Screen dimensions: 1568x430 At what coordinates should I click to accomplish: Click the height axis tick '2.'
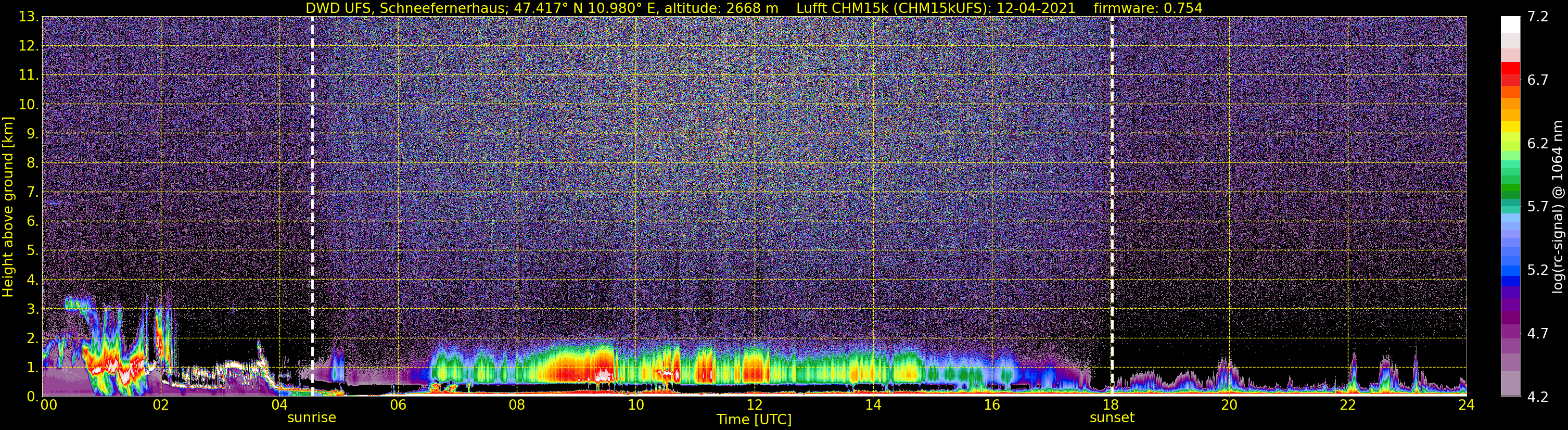tap(32, 339)
